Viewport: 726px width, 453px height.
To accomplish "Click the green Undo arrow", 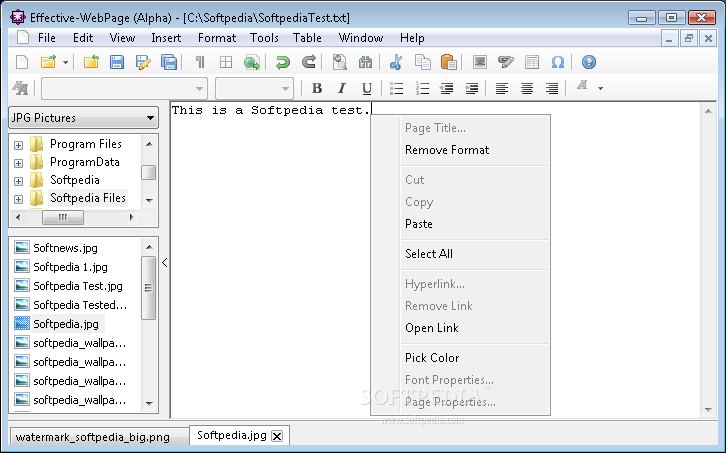I will tap(282, 62).
